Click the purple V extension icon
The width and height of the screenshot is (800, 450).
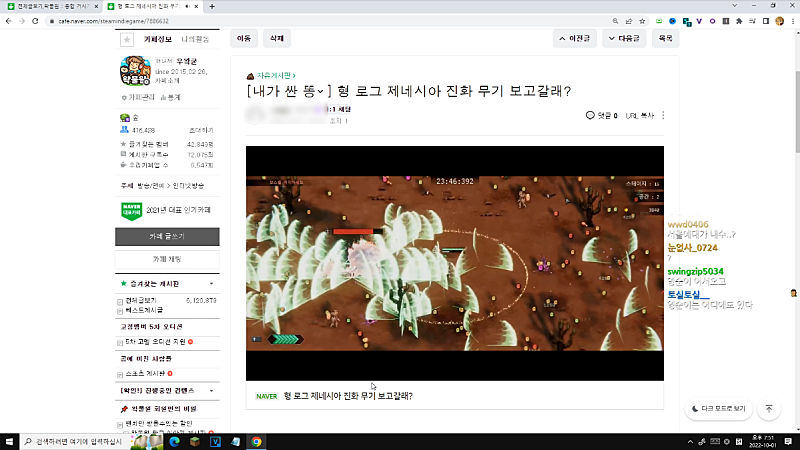(699, 21)
